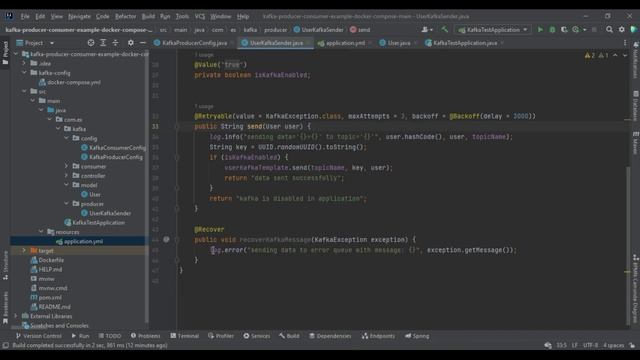Stop running process icon in toolbar
This screenshot has height=360, width=640.
[594, 30]
